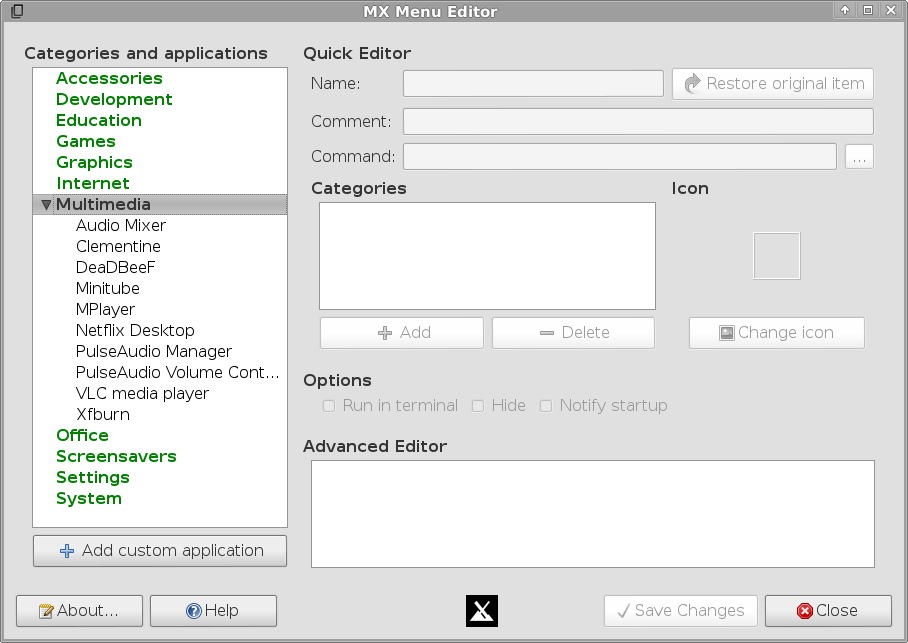This screenshot has width=908, height=643.
Task: Select the Office category
Action: (82, 435)
